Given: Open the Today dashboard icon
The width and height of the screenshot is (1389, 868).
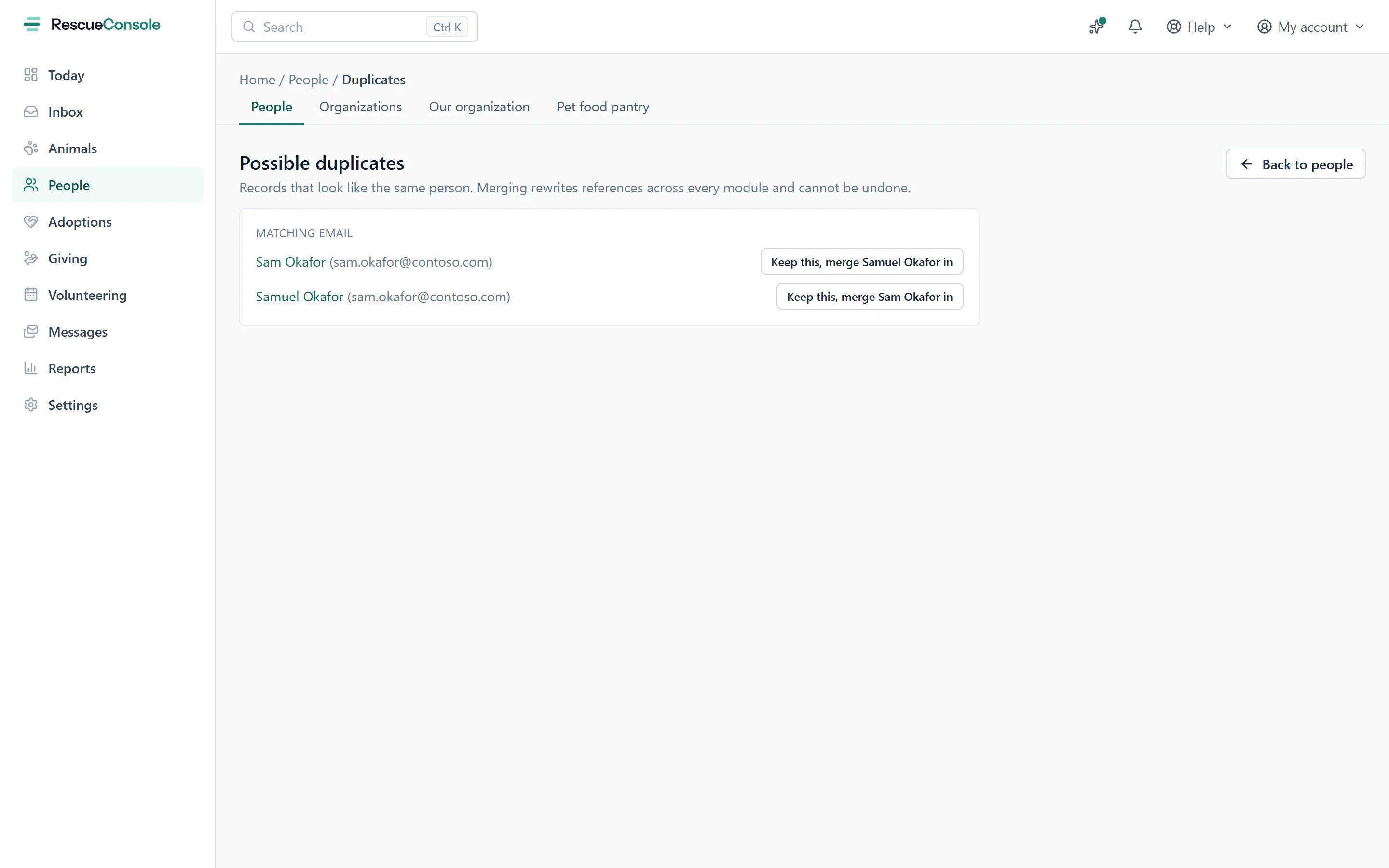Looking at the screenshot, I should click(31, 75).
